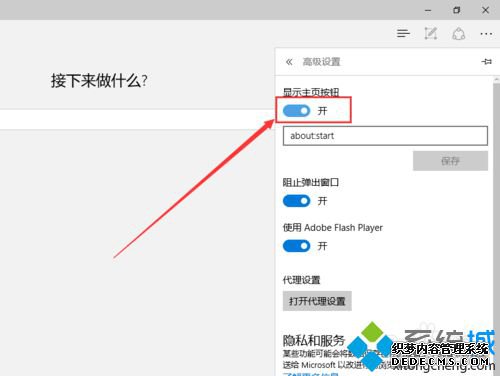Screen dimensions: 500x376
Task: Click the 打开代理设置 button
Action: [317, 301]
